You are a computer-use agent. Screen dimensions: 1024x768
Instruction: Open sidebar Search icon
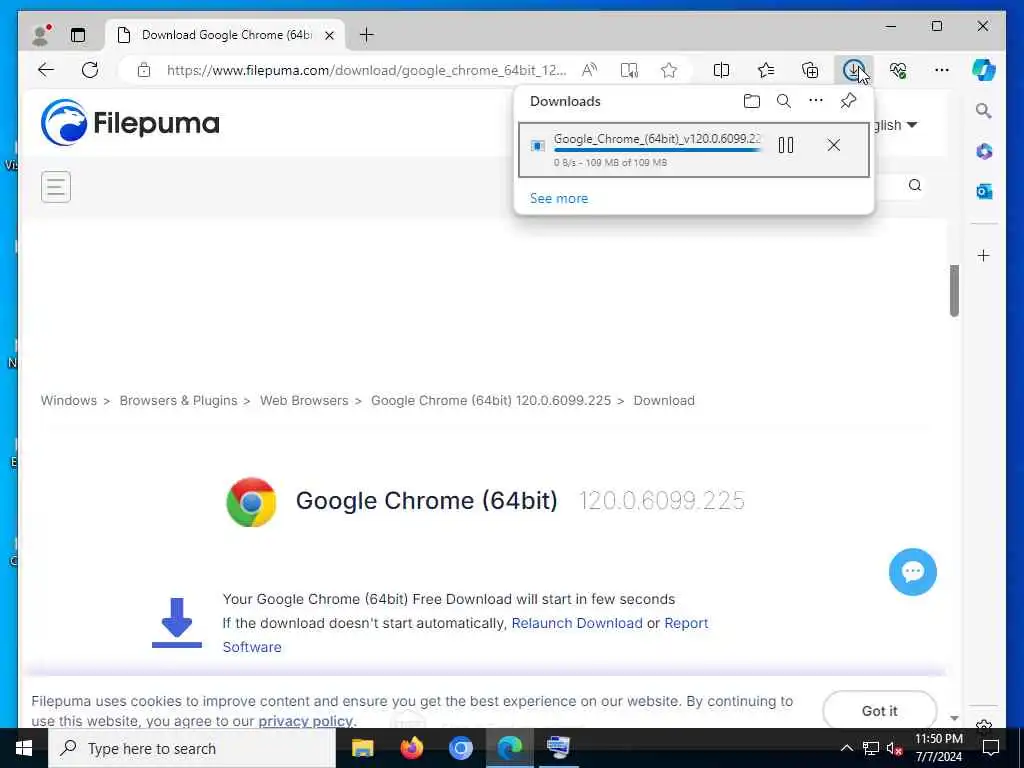(984, 111)
